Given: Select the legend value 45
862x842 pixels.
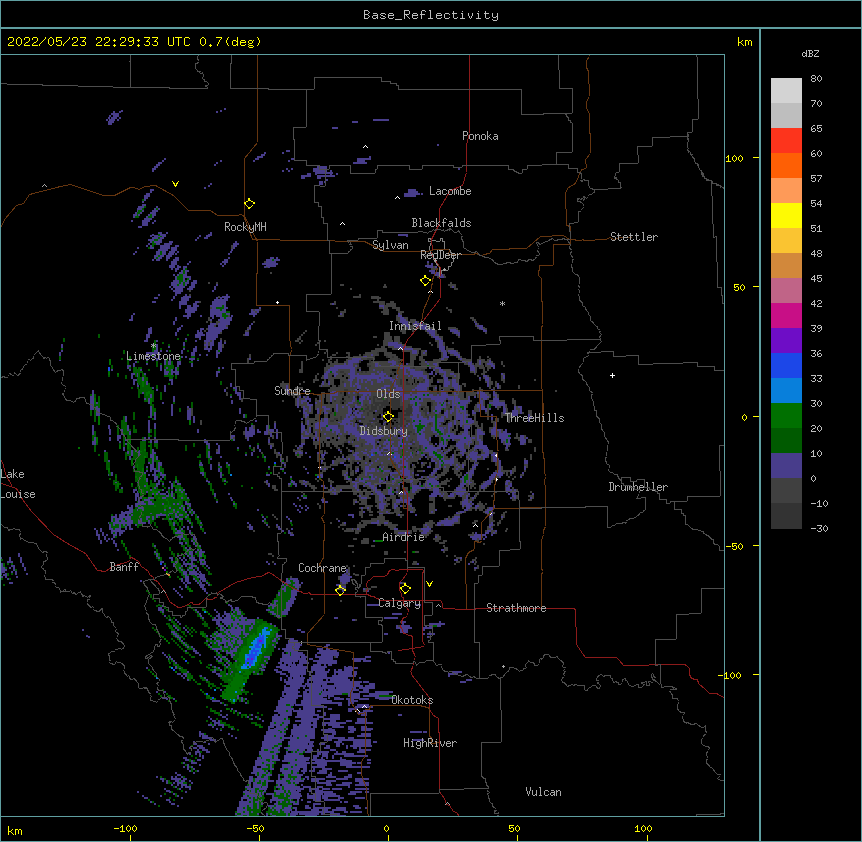Looking at the screenshot, I should (x=816, y=279).
